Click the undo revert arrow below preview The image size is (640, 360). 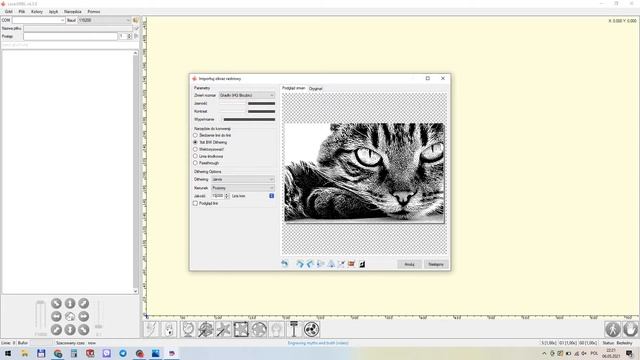point(284,264)
